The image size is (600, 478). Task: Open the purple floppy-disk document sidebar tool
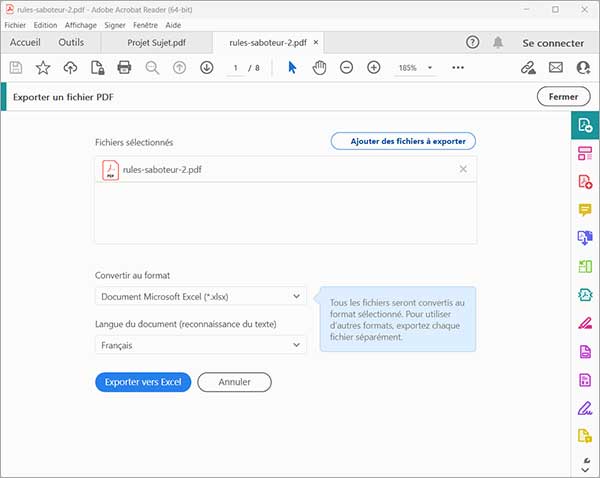point(585,380)
